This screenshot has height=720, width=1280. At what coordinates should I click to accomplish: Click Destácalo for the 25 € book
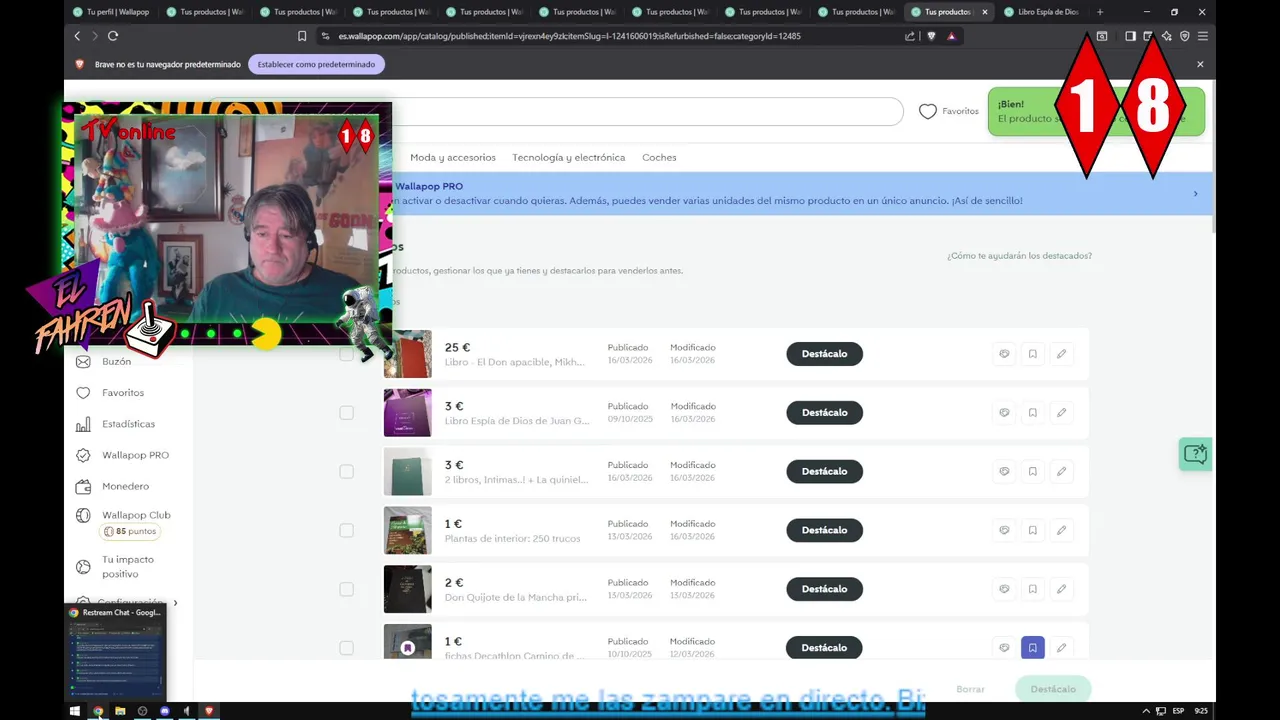(x=824, y=354)
